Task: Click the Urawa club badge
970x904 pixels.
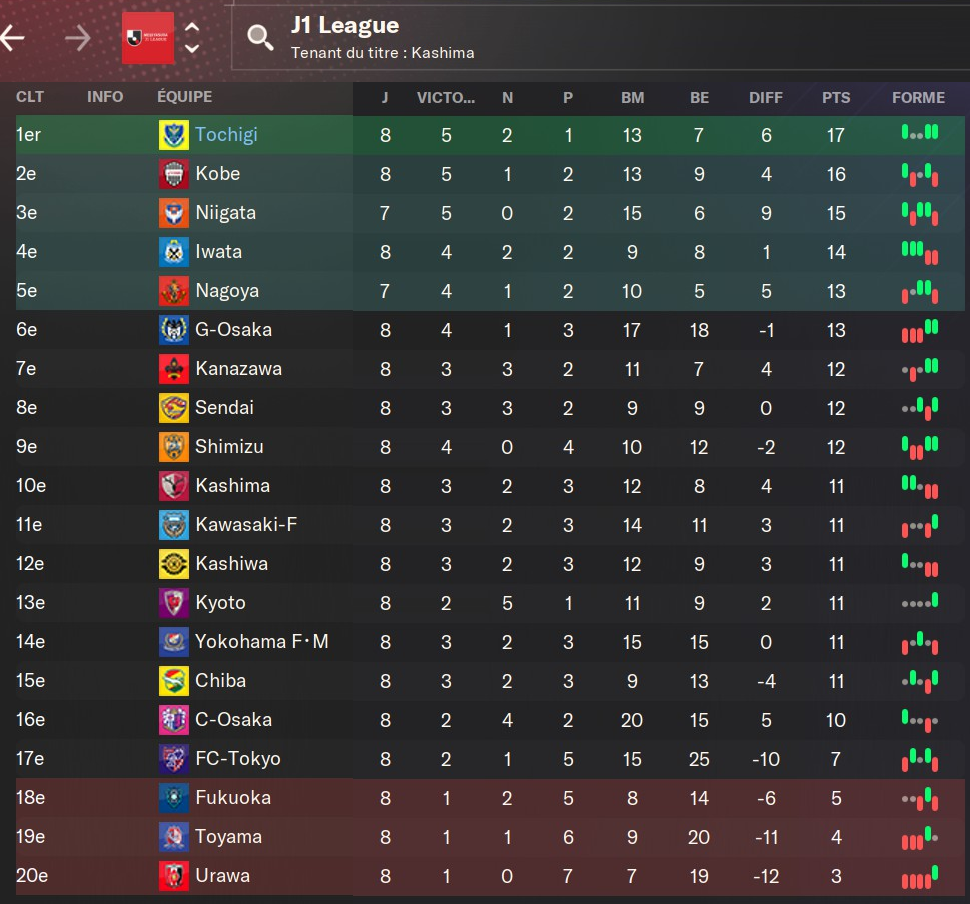Action: pos(173,876)
